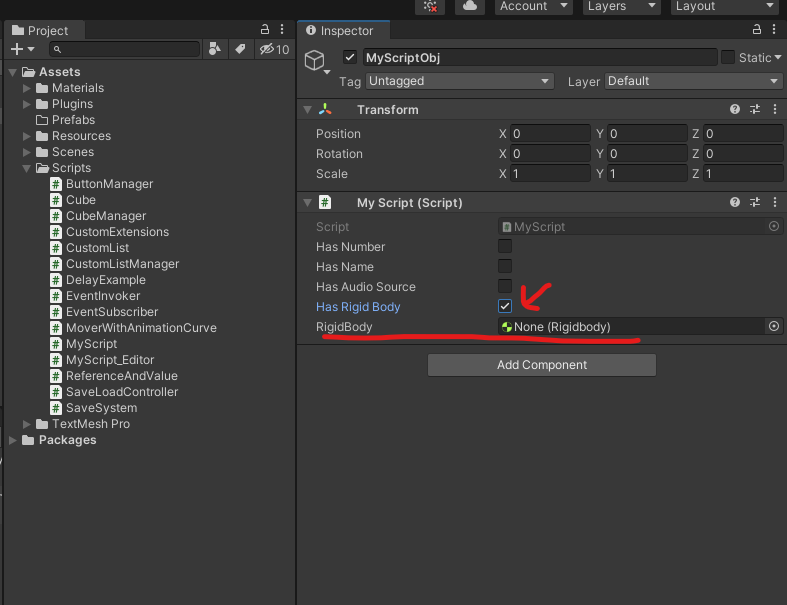Toggle the Static checkbox
Viewport: 787px width, 605px height.
coord(728,57)
